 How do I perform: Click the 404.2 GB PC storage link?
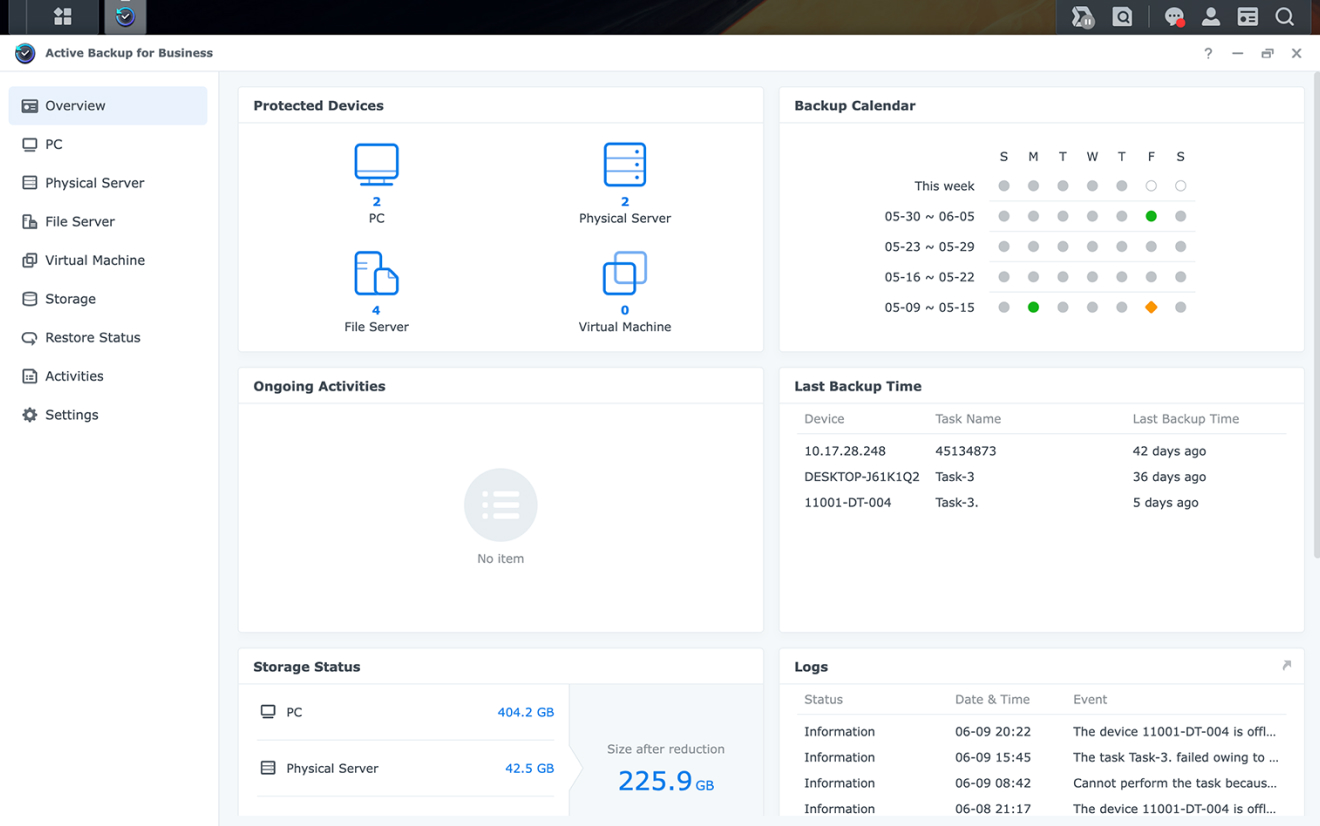click(528, 712)
